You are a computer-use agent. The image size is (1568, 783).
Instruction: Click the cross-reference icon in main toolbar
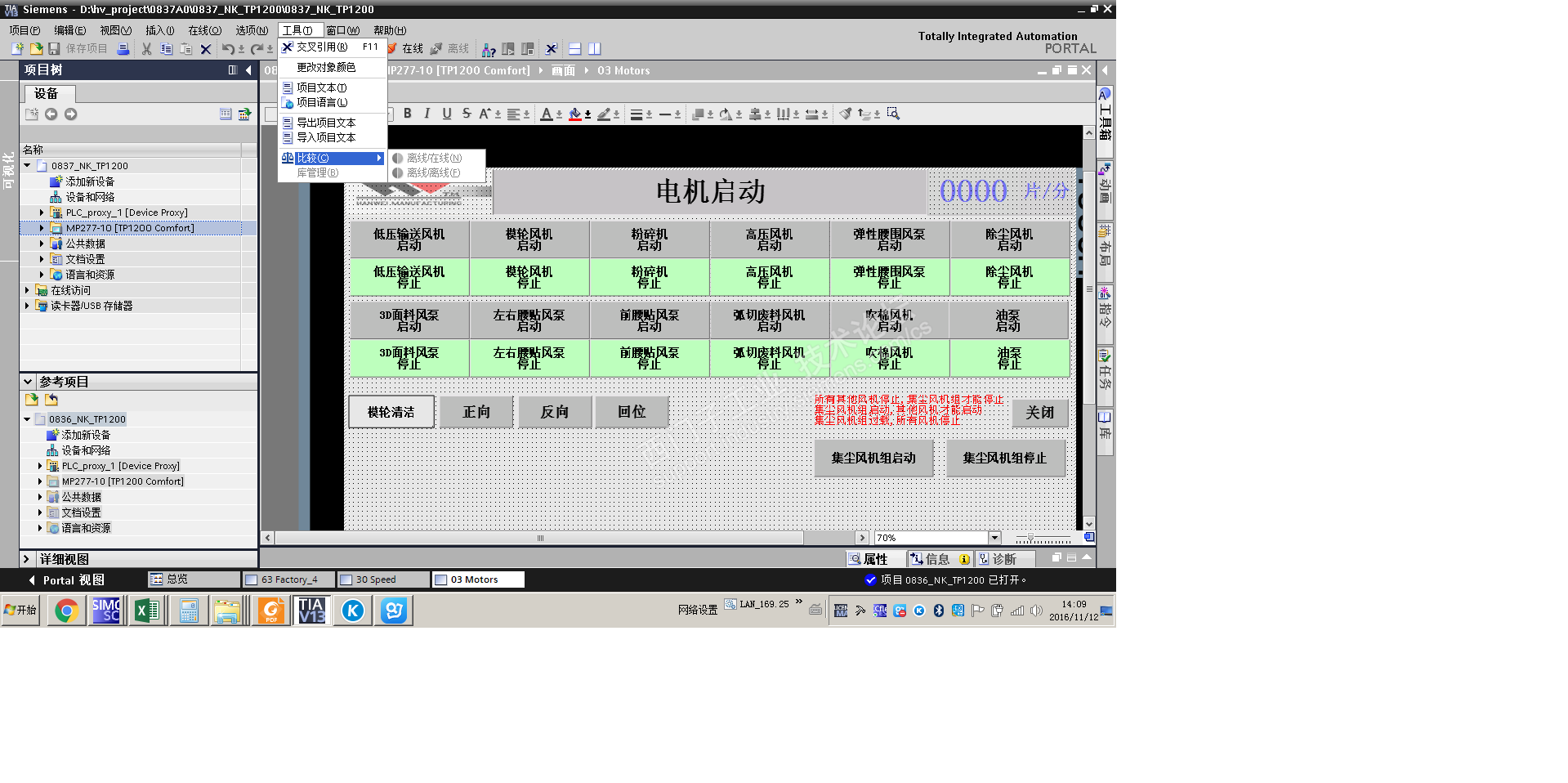pyautogui.click(x=552, y=49)
